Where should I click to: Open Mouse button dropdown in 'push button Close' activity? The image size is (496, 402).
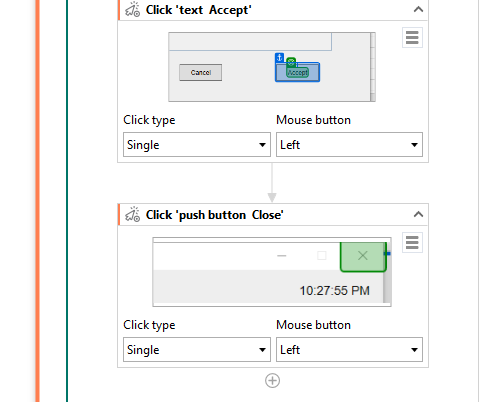pos(349,350)
